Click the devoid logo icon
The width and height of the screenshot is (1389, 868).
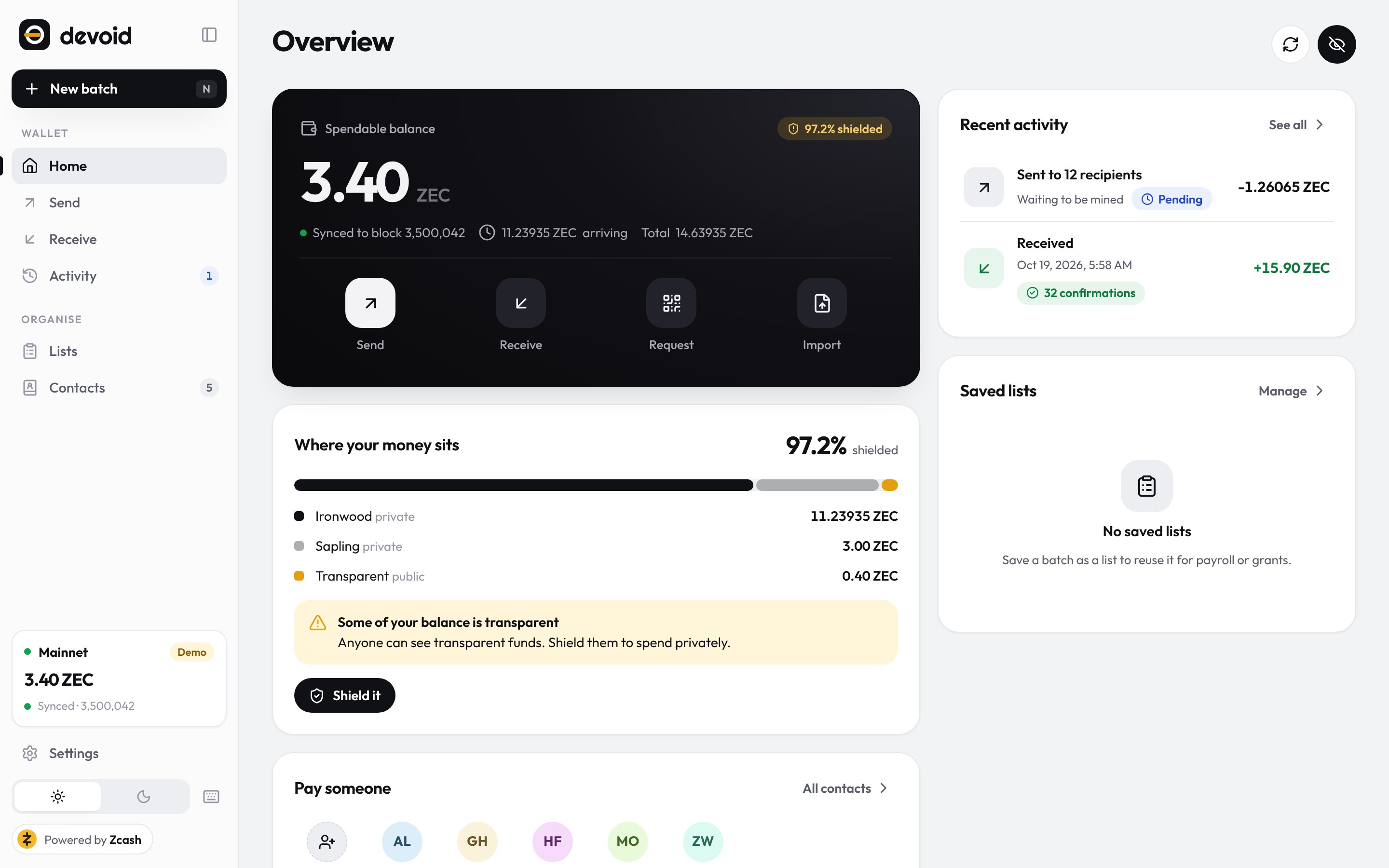coord(34,35)
